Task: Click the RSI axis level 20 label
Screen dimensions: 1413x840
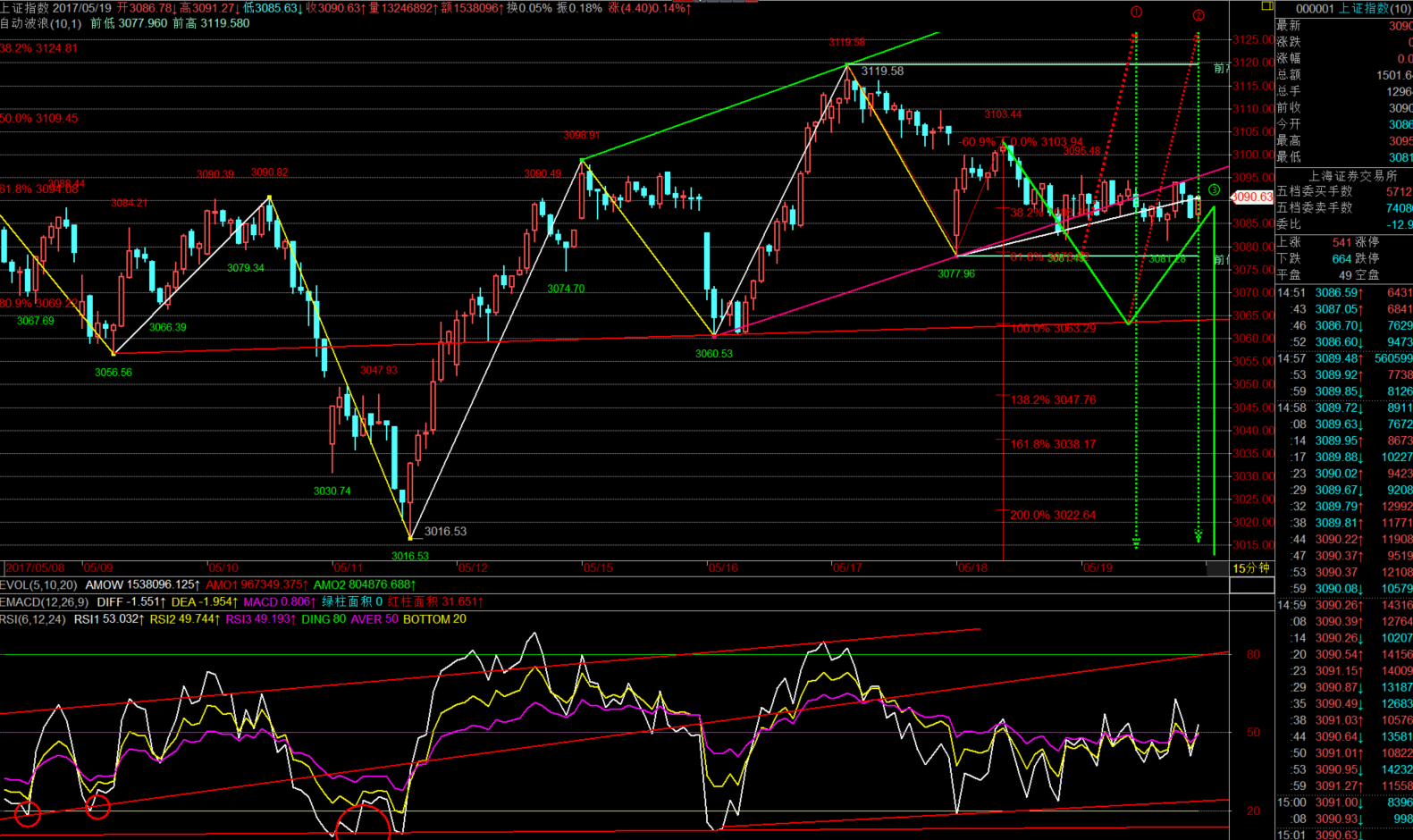Action: click(x=1253, y=811)
